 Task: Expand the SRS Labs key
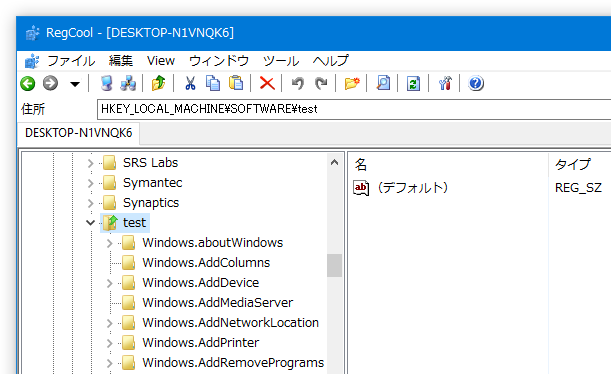coord(90,163)
